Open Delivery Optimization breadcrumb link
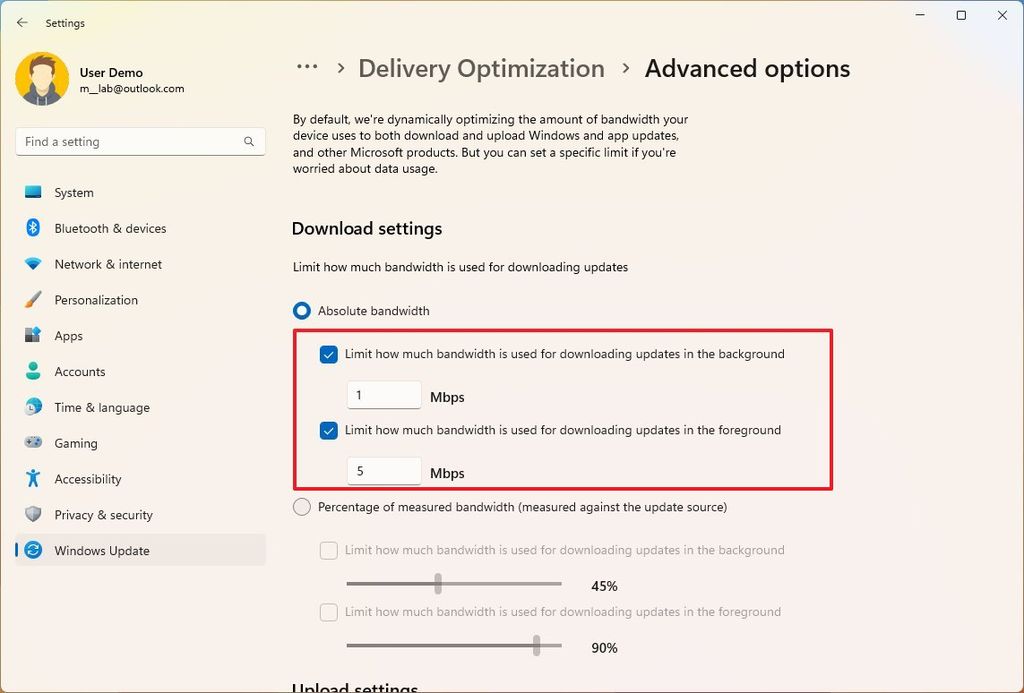 (481, 68)
